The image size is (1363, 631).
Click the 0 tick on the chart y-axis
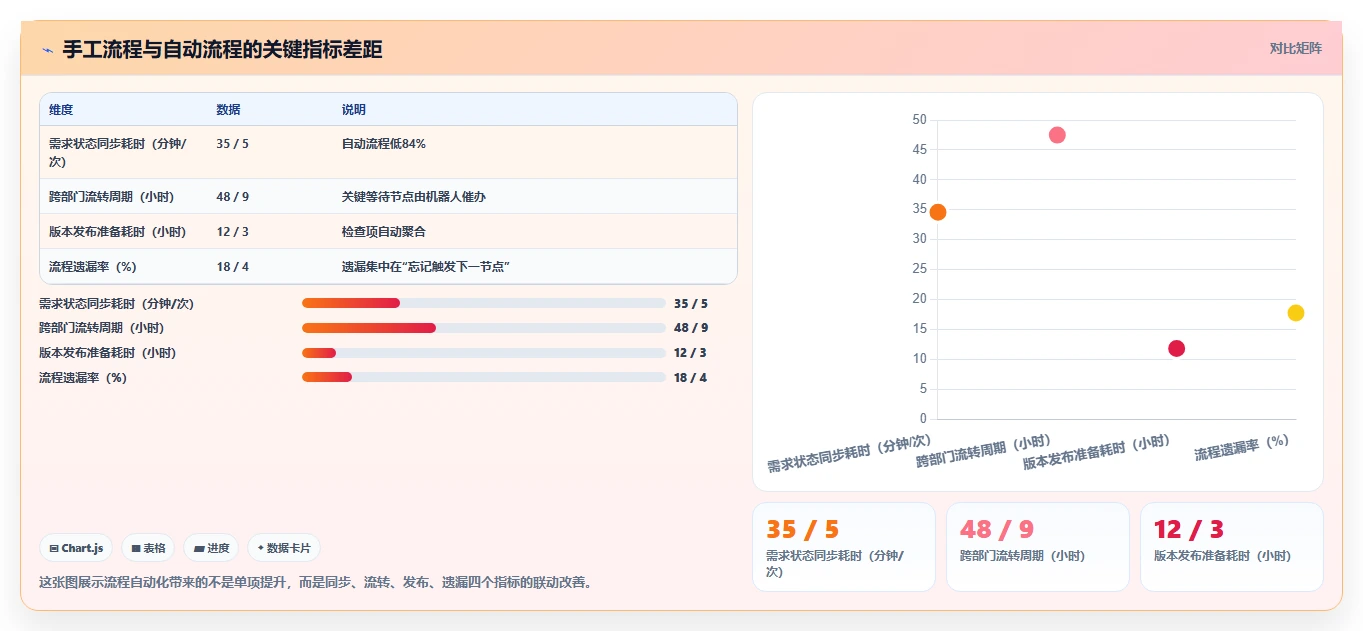(x=923, y=419)
